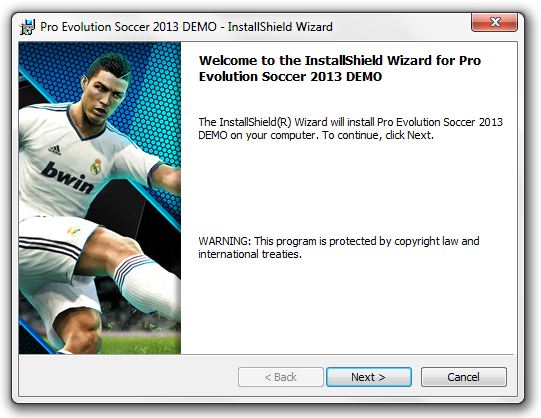This screenshot has width=541, height=418.
Task: Click the Next > button
Action: click(x=368, y=377)
